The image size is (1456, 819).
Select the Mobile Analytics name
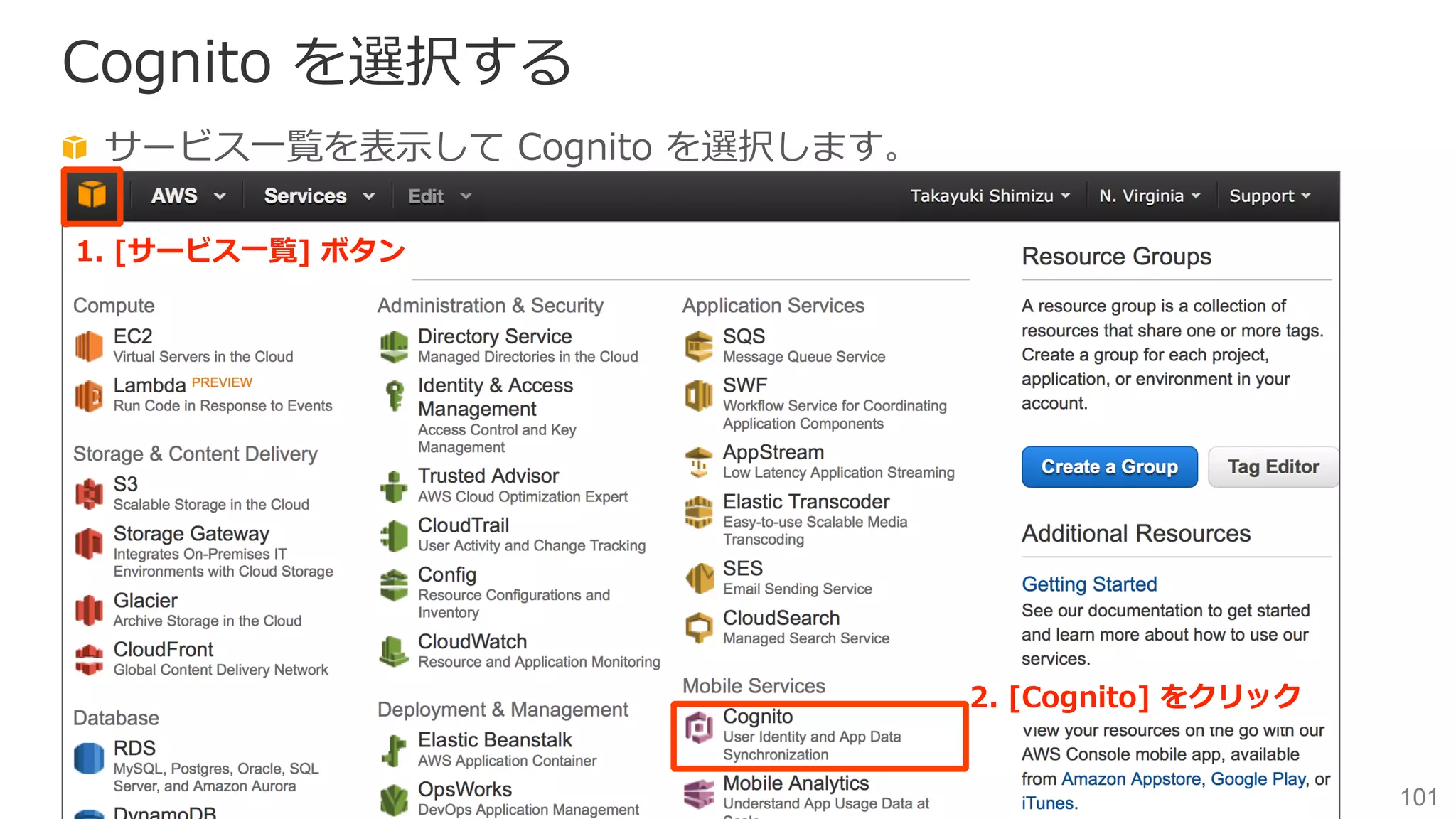[x=796, y=783]
